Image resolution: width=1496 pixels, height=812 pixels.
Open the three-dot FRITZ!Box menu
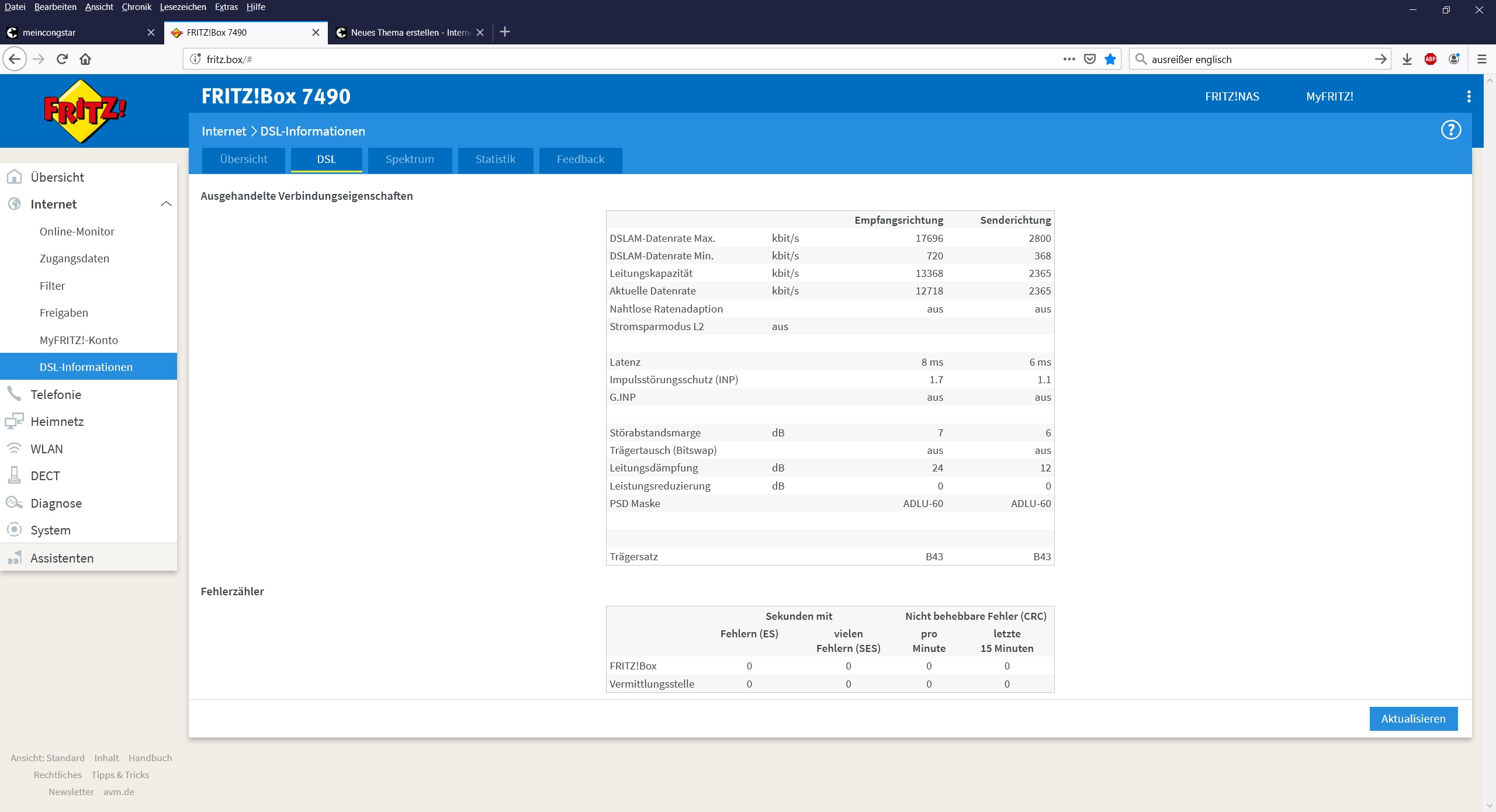(1469, 96)
